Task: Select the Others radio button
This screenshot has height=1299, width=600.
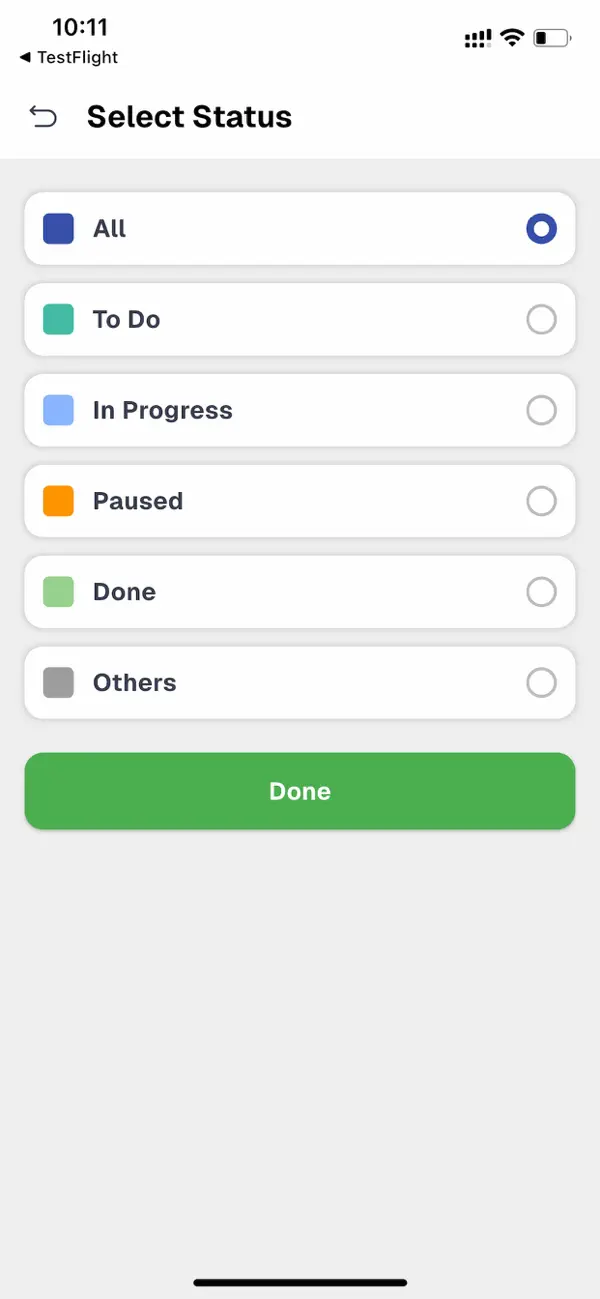Action: tap(541, 682)
